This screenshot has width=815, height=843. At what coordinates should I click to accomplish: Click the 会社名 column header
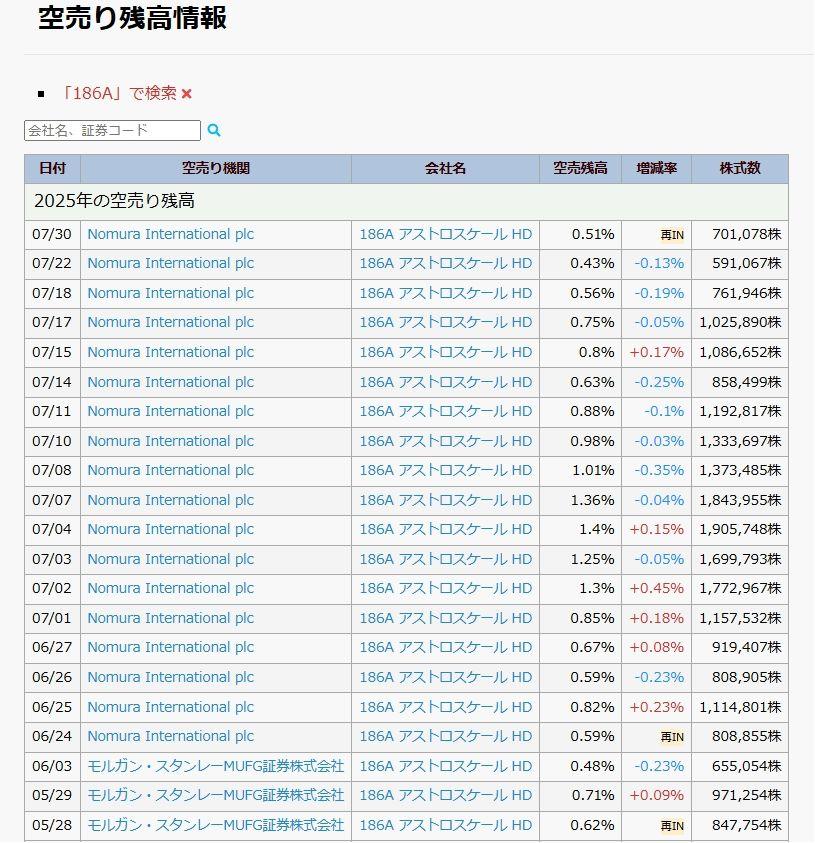(x=446, y=168)
